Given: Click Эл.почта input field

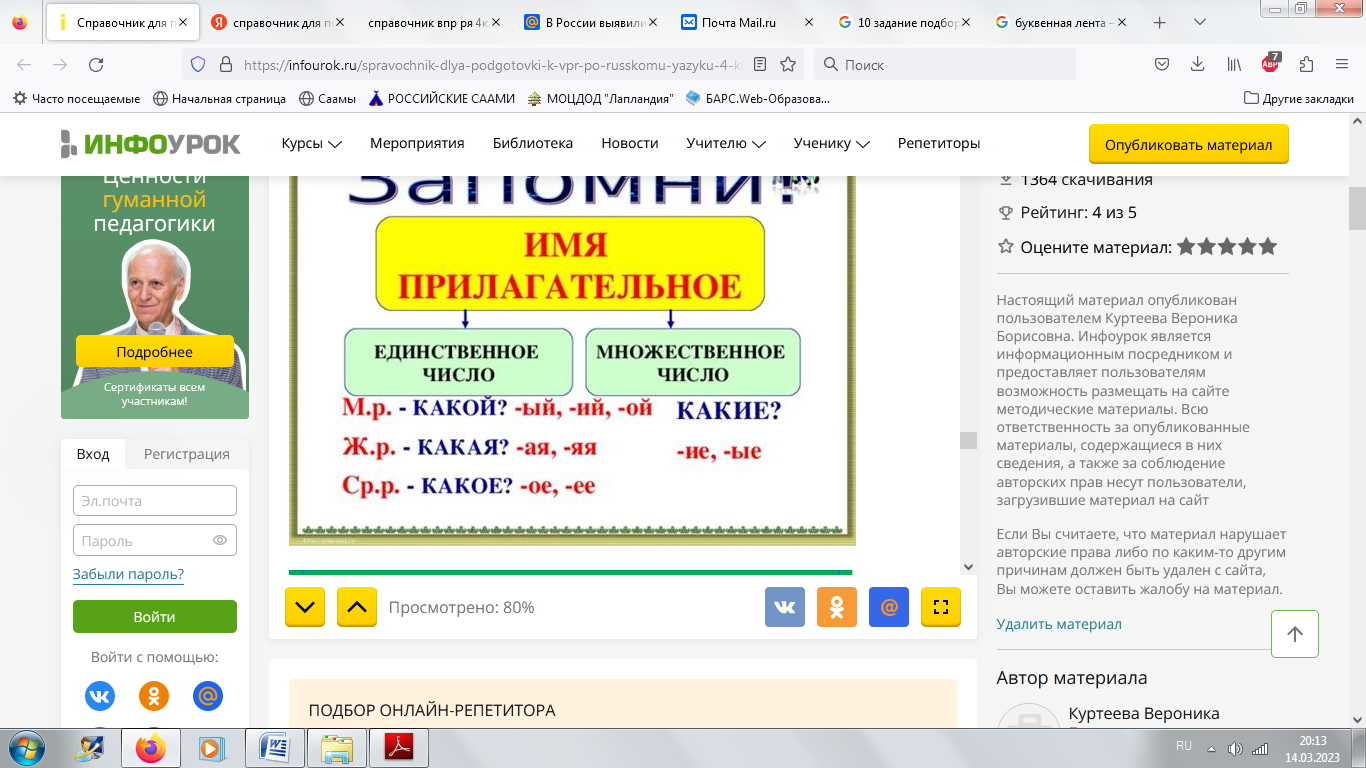Looking at the screenshot, I should (x=155, y=500).
